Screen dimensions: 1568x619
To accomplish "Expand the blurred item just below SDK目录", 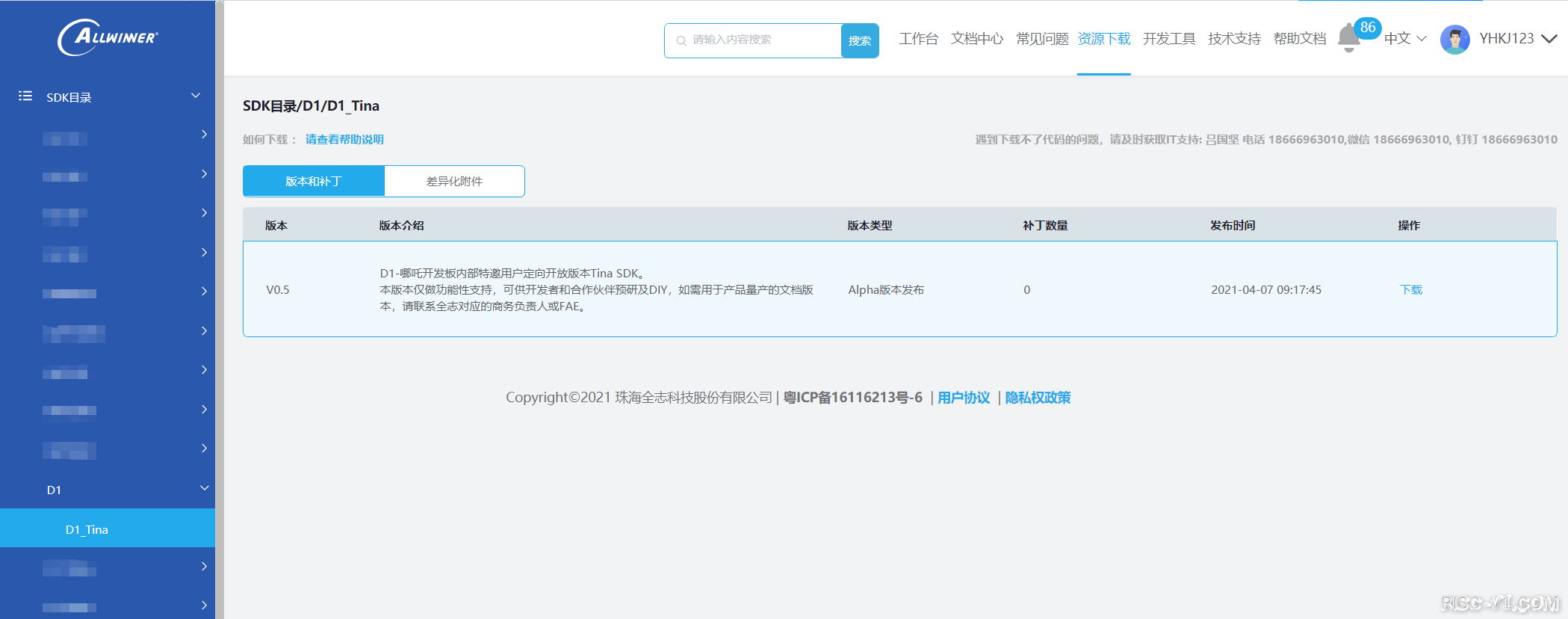I will point(204,135).
